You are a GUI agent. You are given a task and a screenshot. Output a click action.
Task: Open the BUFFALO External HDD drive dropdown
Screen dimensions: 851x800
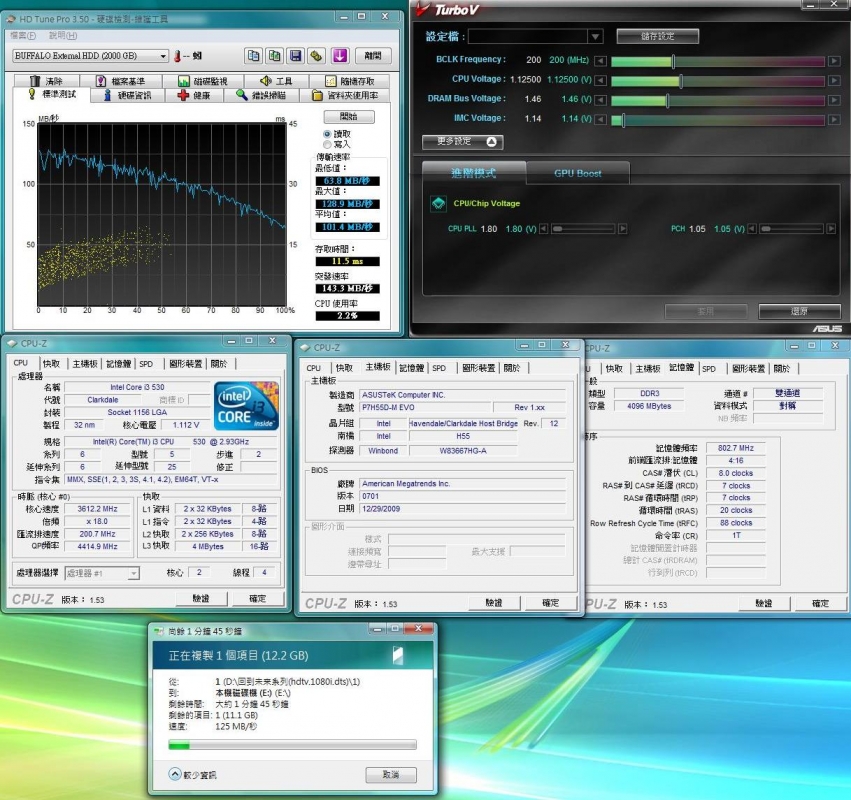[x=162, y=56]
